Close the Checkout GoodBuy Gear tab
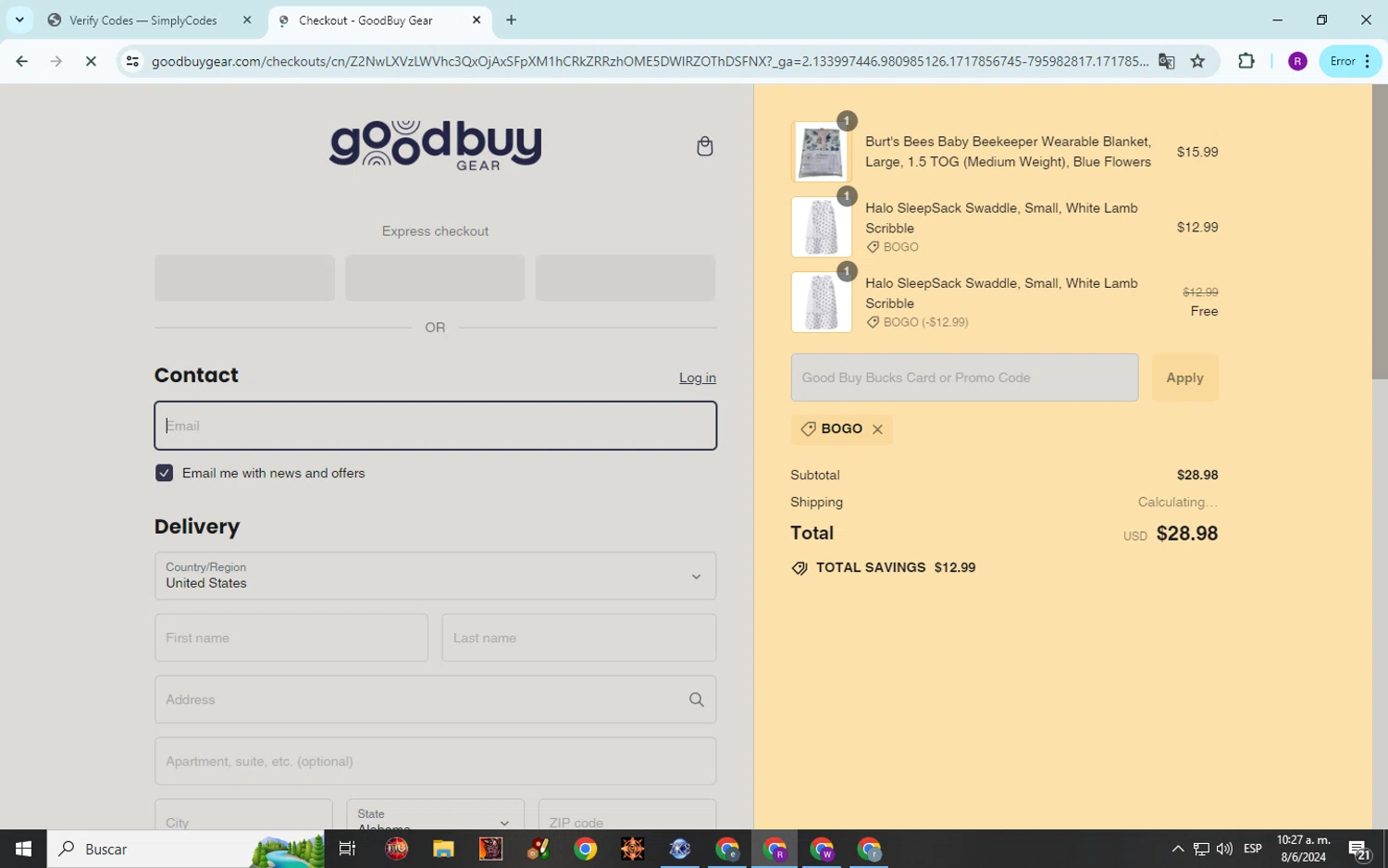 (x=477, y=19)
